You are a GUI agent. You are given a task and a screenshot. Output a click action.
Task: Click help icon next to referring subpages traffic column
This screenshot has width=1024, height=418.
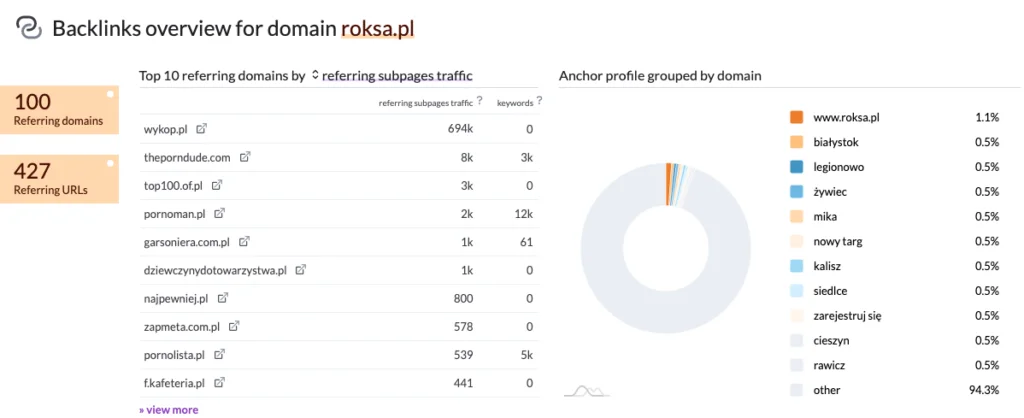[480, 100]
